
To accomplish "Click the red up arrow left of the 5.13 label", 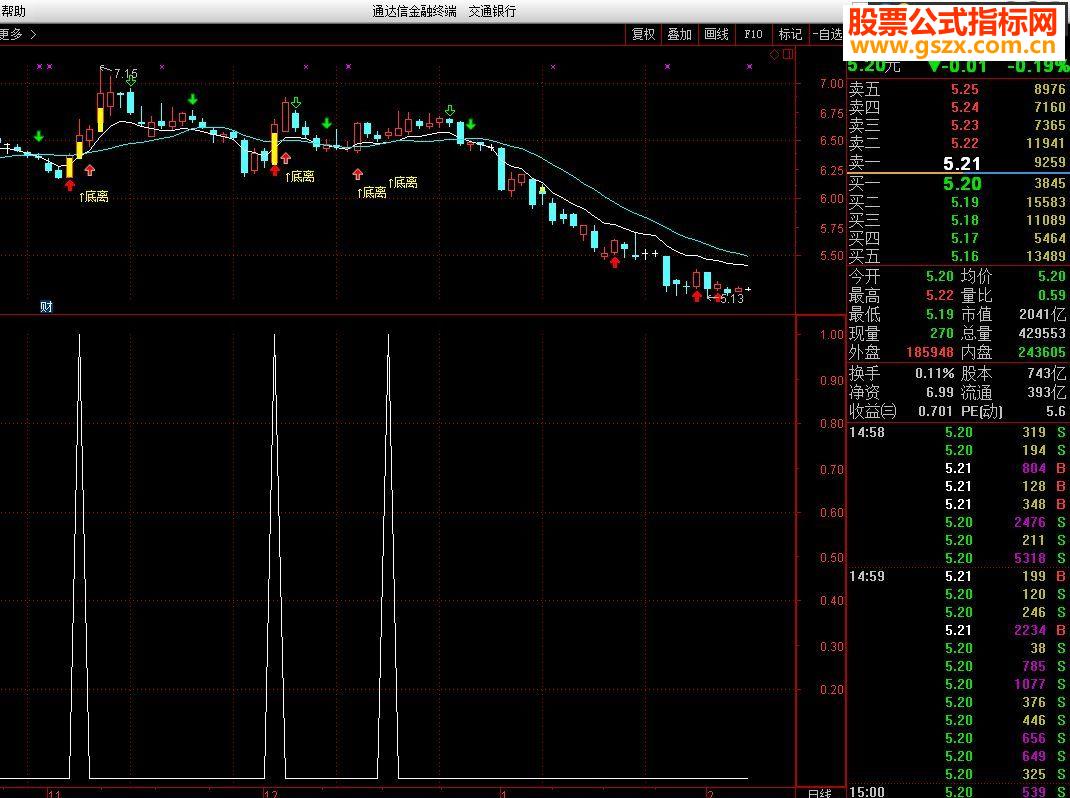I will coord(696,296).
